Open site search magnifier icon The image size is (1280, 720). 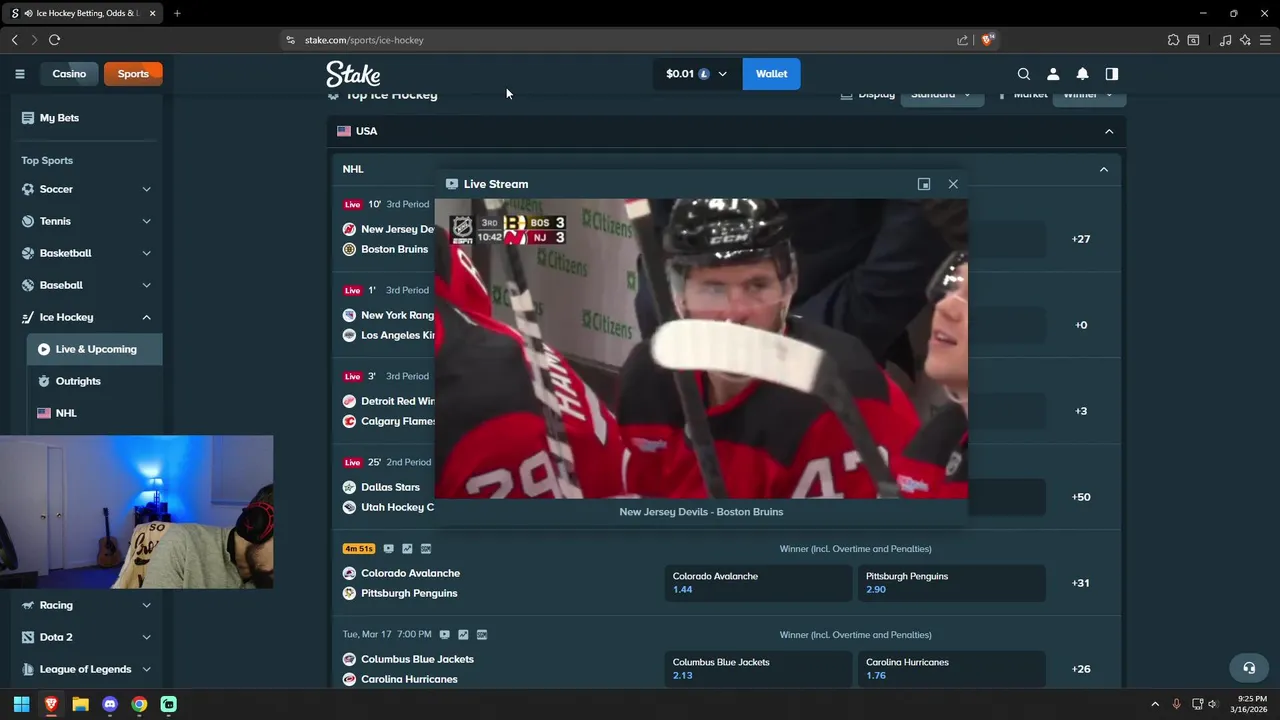pos(1024,74)
